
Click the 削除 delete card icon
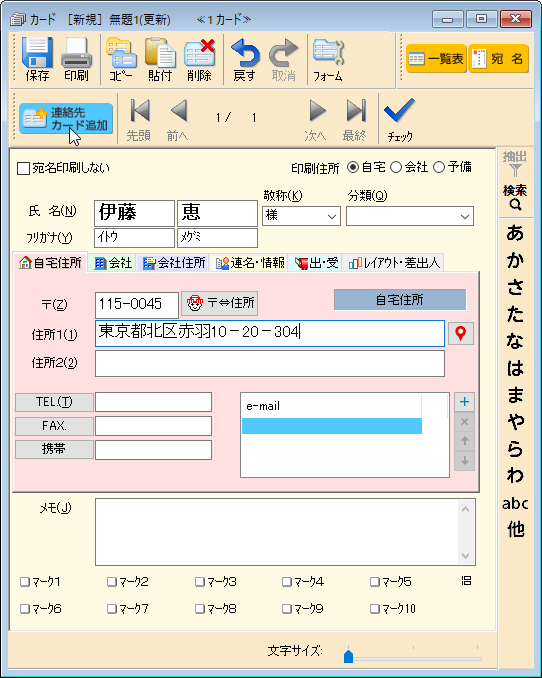coord(199,53)
